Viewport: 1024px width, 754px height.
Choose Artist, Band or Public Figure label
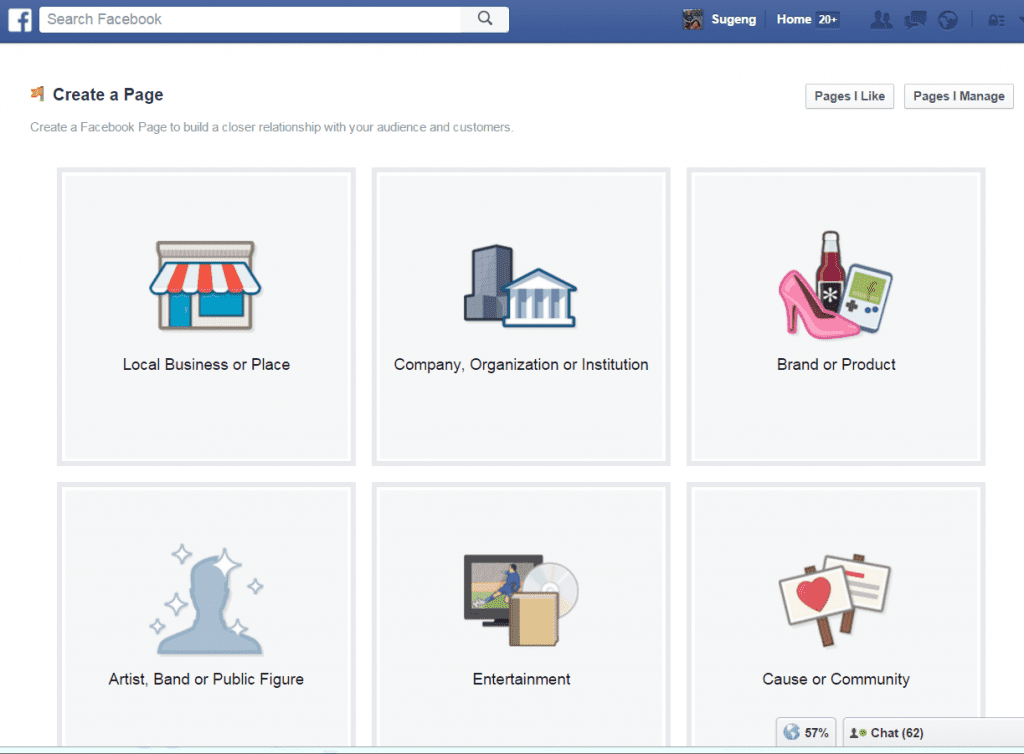tap(206, 679)
